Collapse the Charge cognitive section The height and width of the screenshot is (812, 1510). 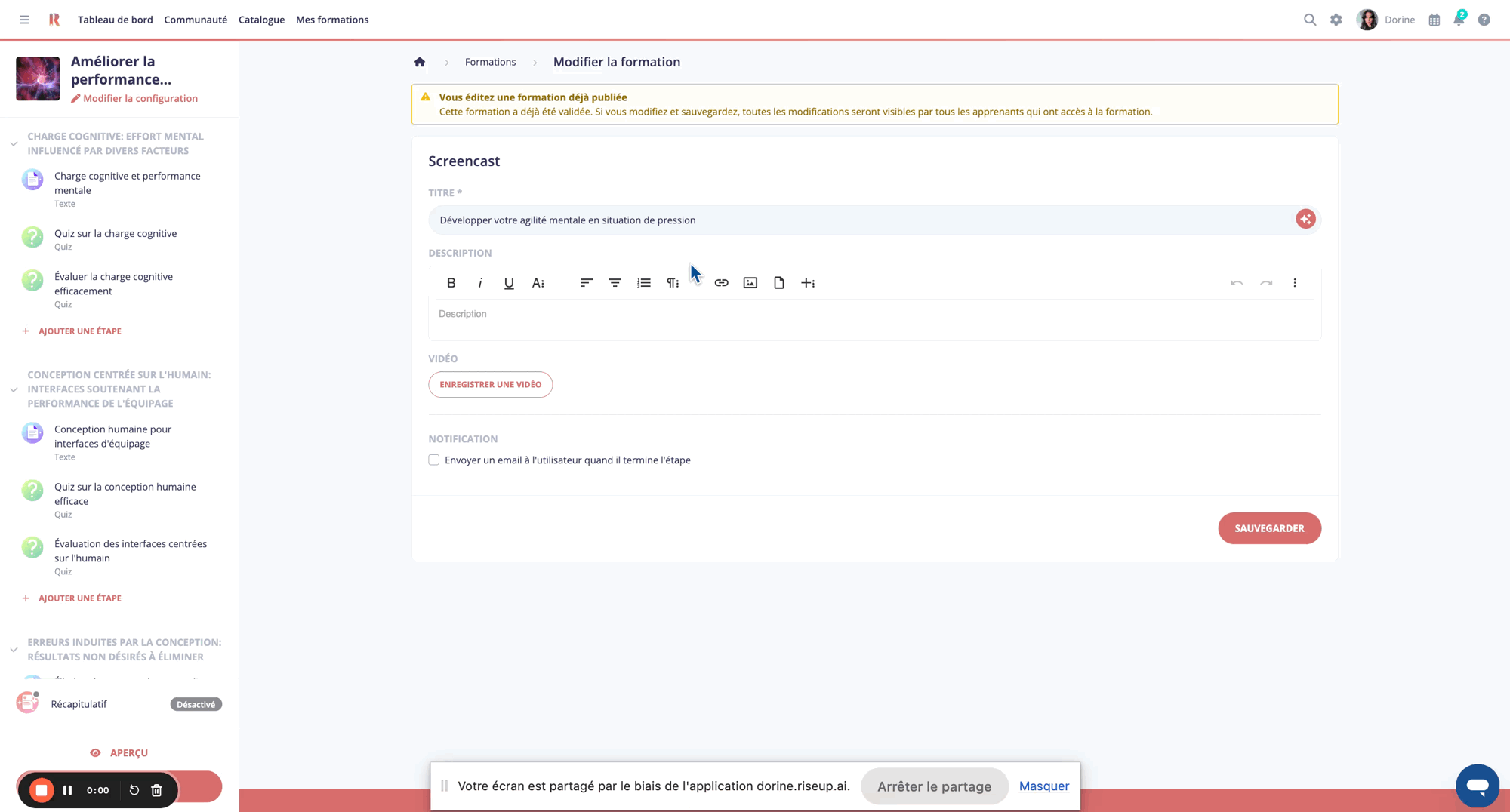14,143
